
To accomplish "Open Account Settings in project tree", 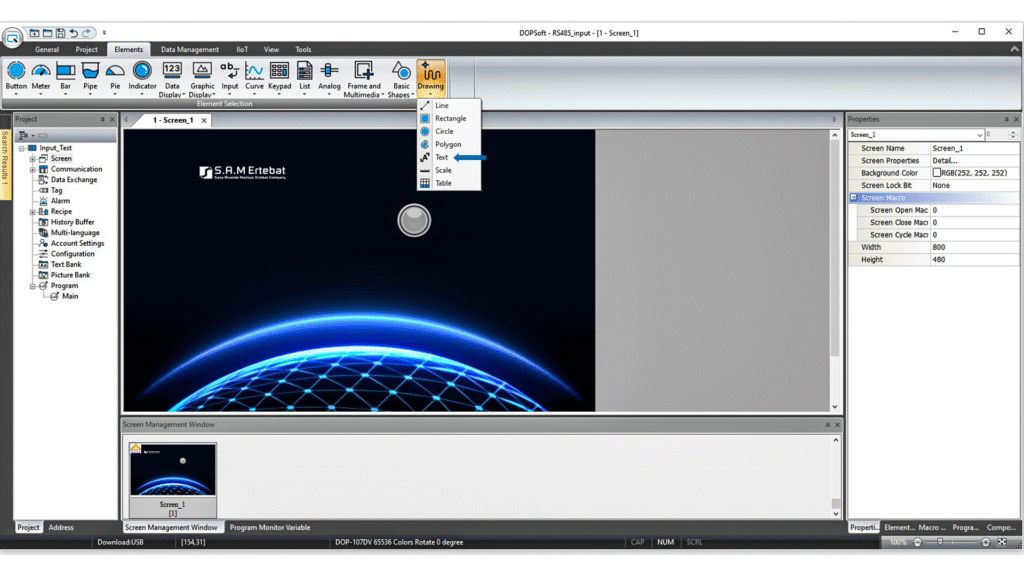I will [77, 244].
